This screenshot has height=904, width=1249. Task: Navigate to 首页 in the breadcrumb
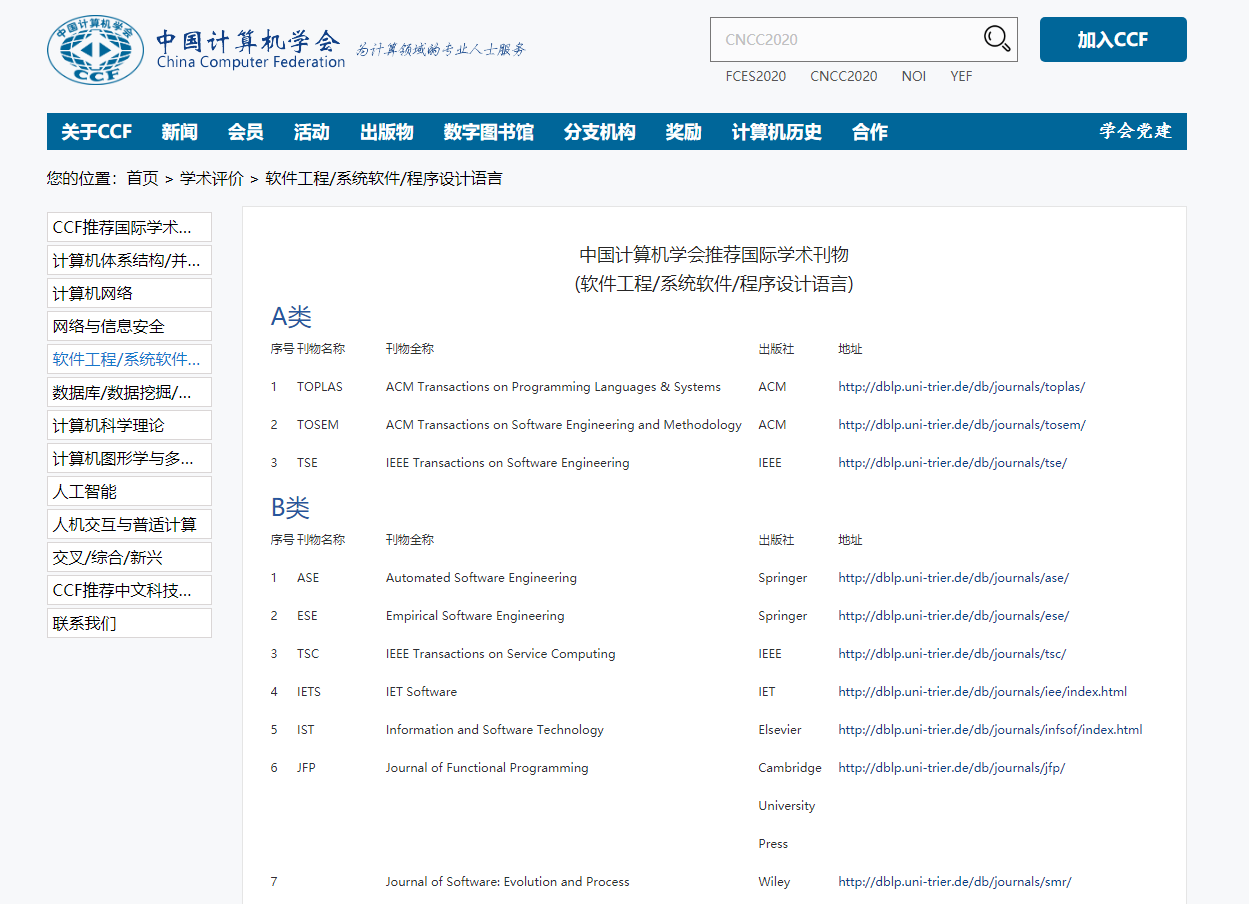click(x=143, y=178)
